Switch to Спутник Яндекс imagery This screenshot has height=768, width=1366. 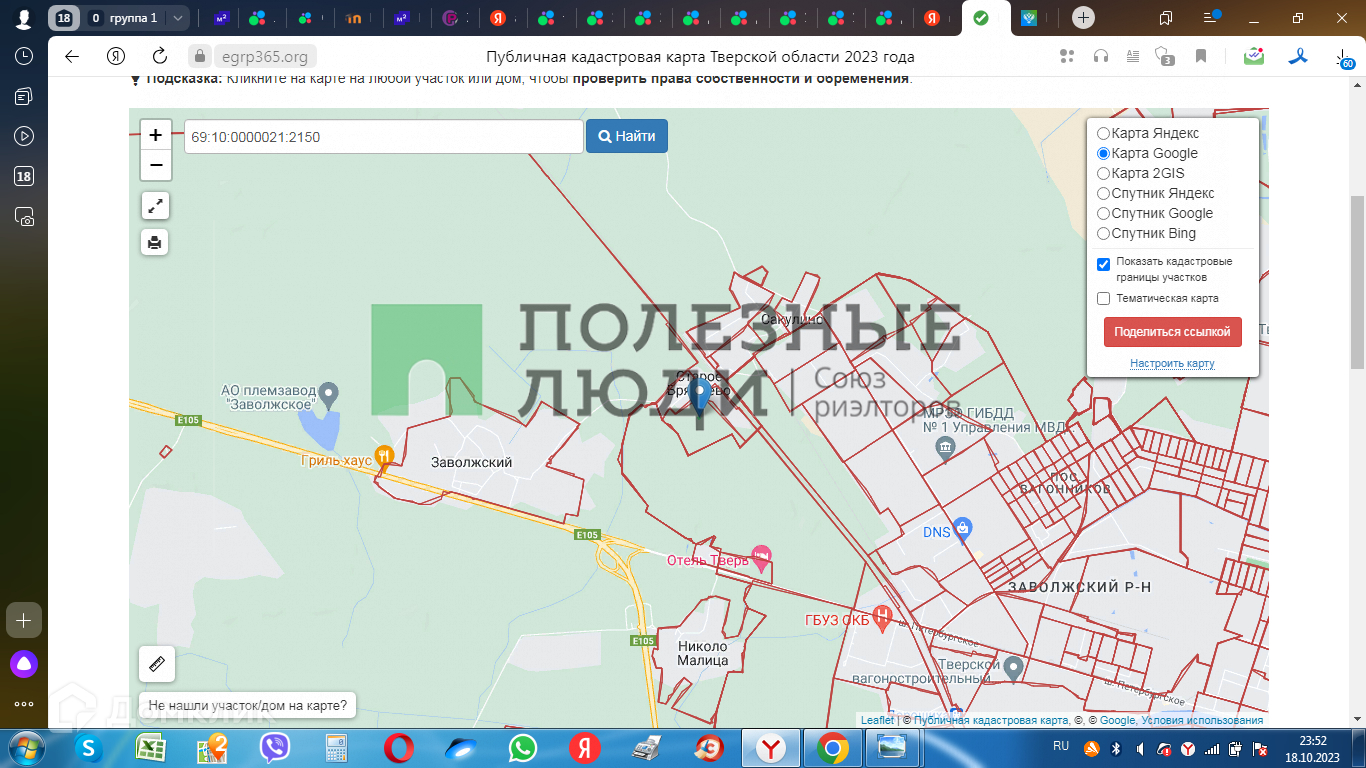point(1104,193)
